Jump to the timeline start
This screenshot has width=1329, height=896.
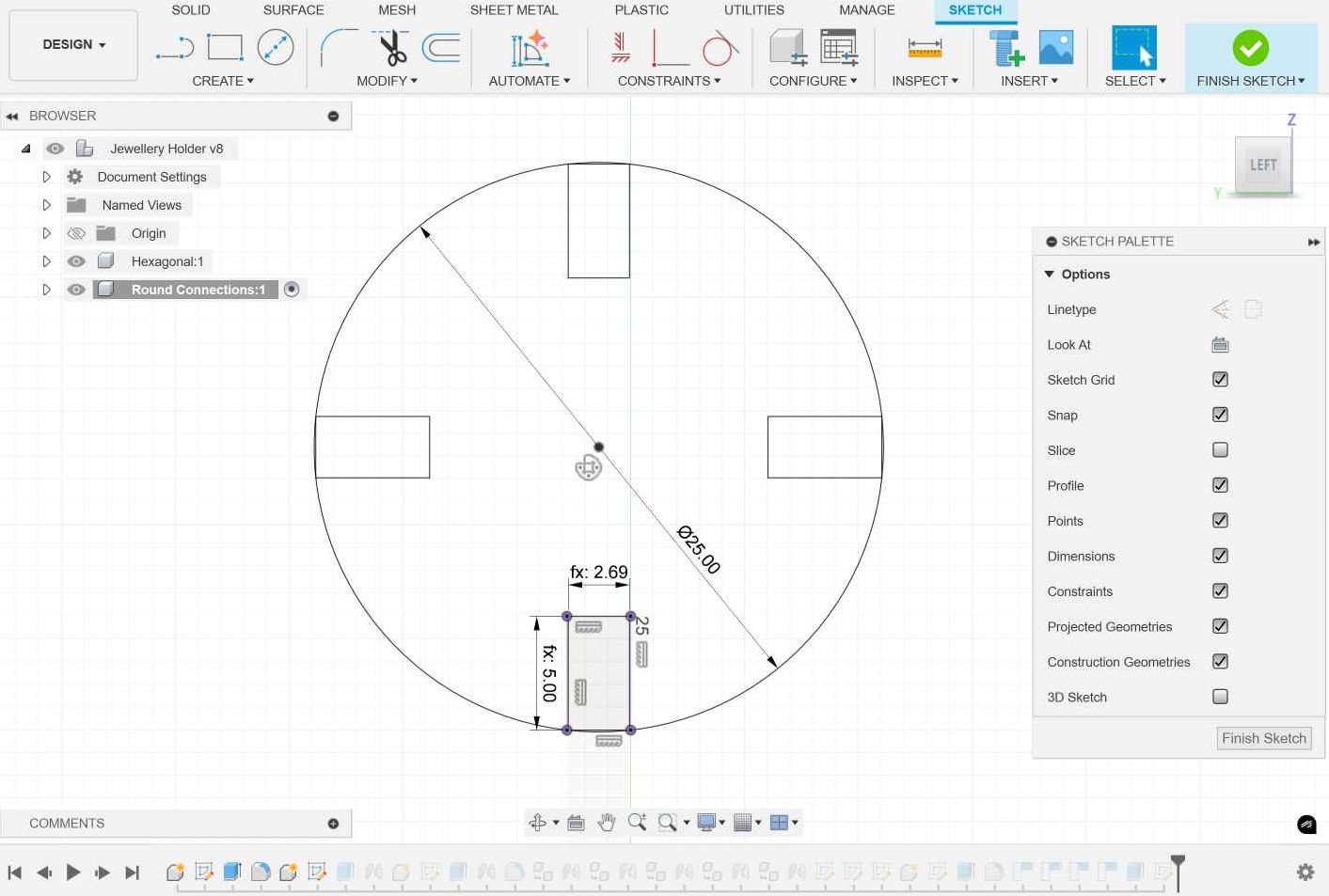15,872
